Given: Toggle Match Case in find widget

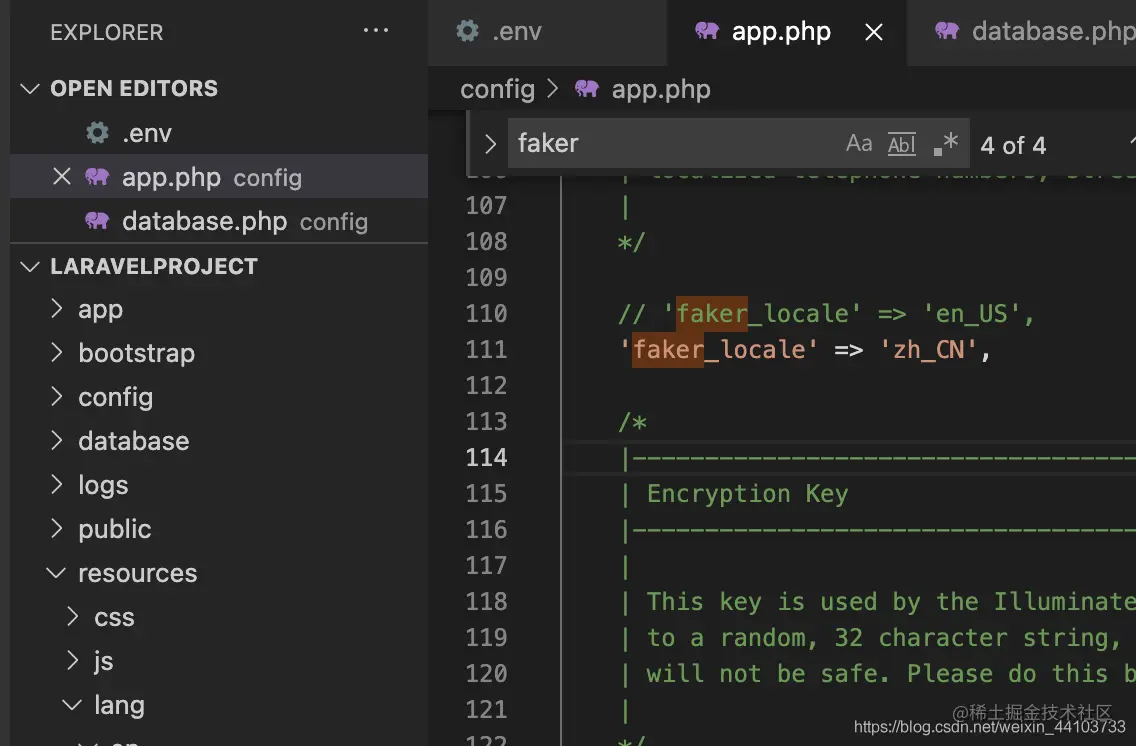Looking at the screenshot, I should click(x=859, y=143).
